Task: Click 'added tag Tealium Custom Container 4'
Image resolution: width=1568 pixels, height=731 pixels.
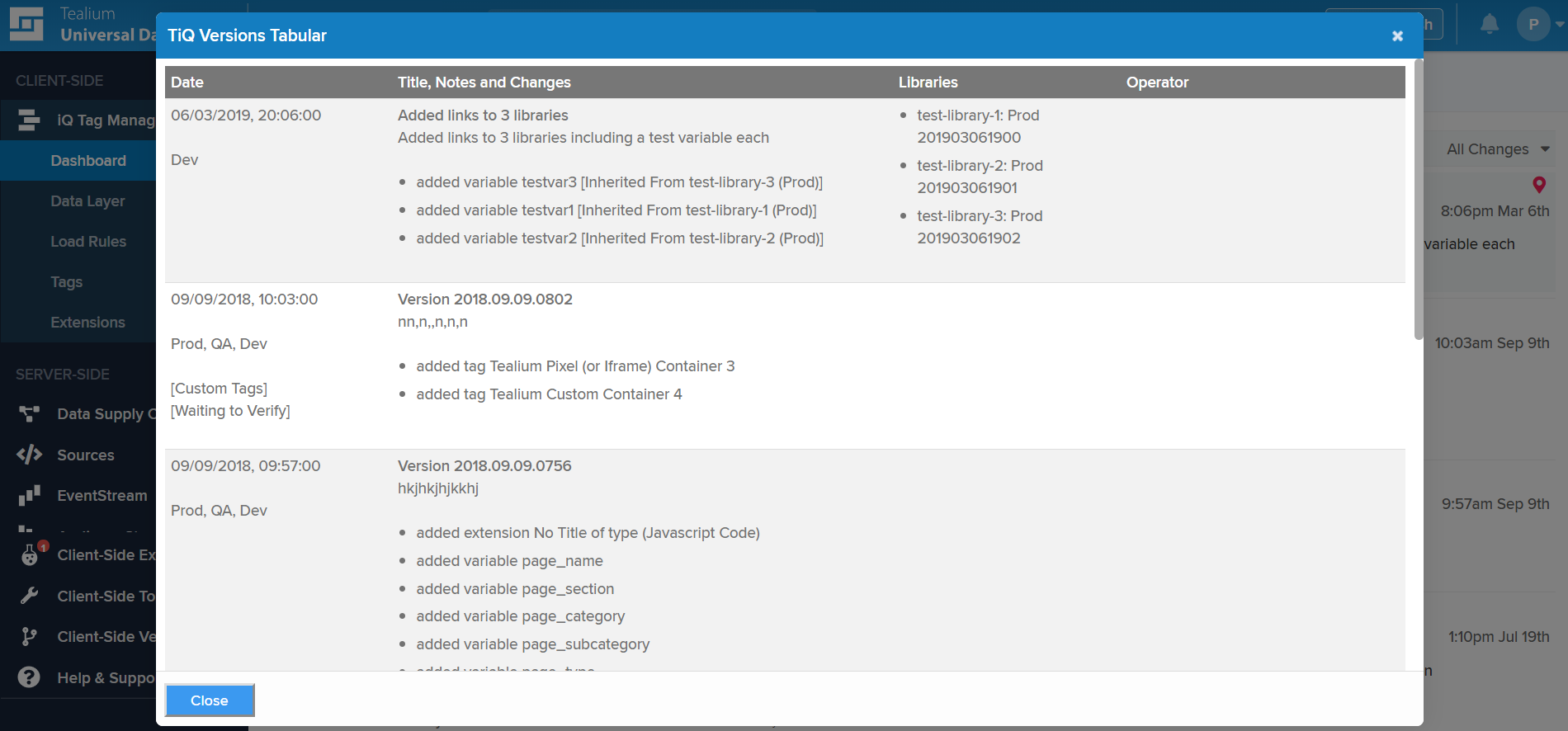Action: [549, 394]
